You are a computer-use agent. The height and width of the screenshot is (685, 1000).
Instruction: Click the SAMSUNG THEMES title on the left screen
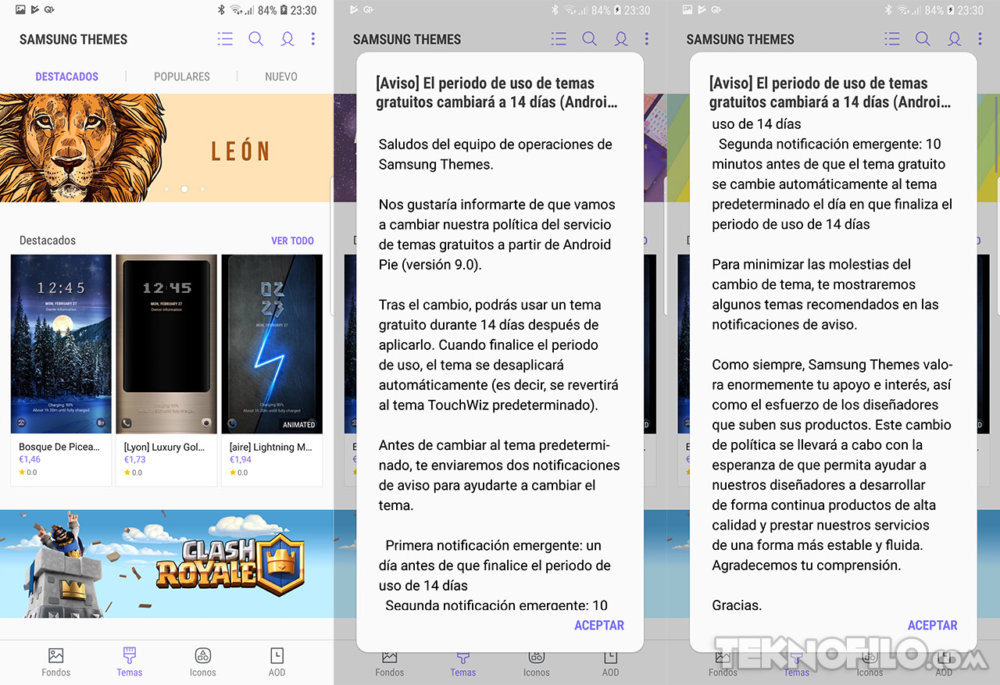tap(73, 40)
